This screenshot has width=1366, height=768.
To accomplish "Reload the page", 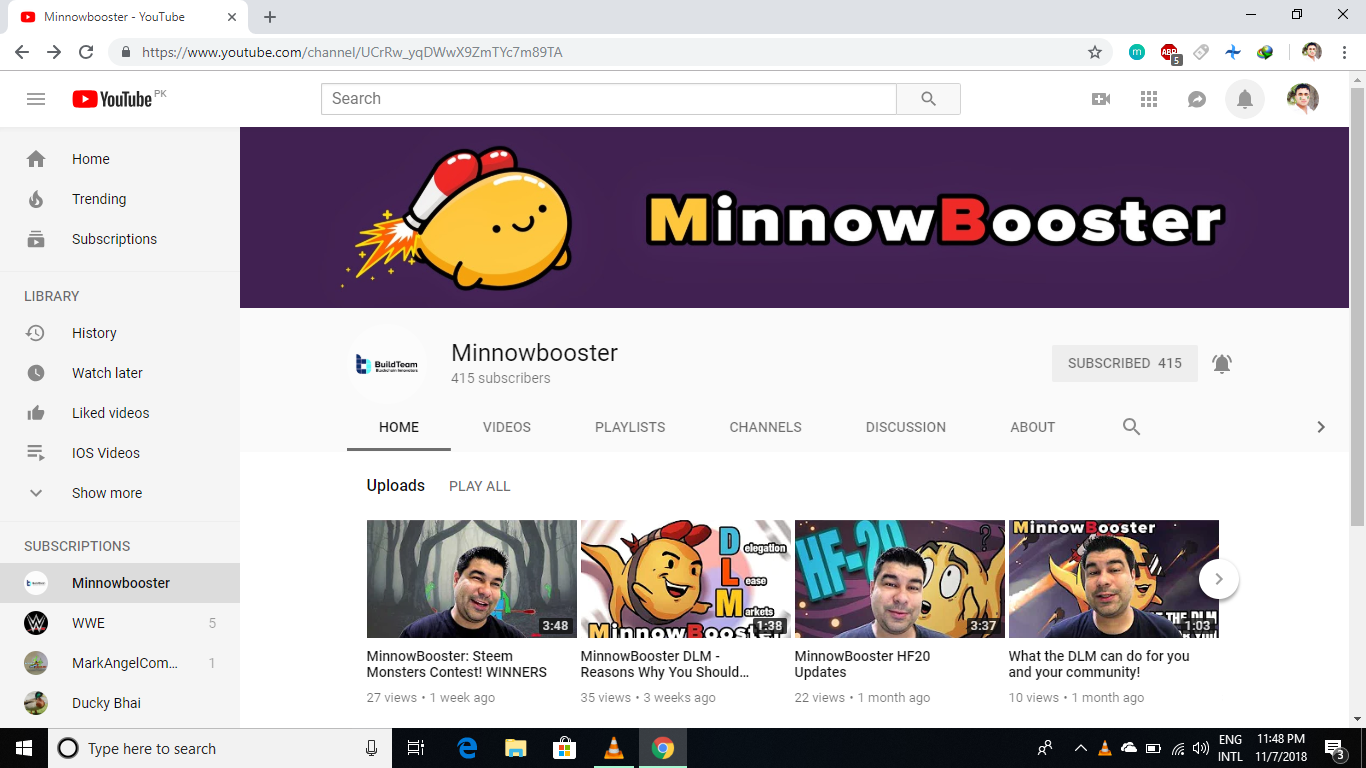I will tap(86, 52).
